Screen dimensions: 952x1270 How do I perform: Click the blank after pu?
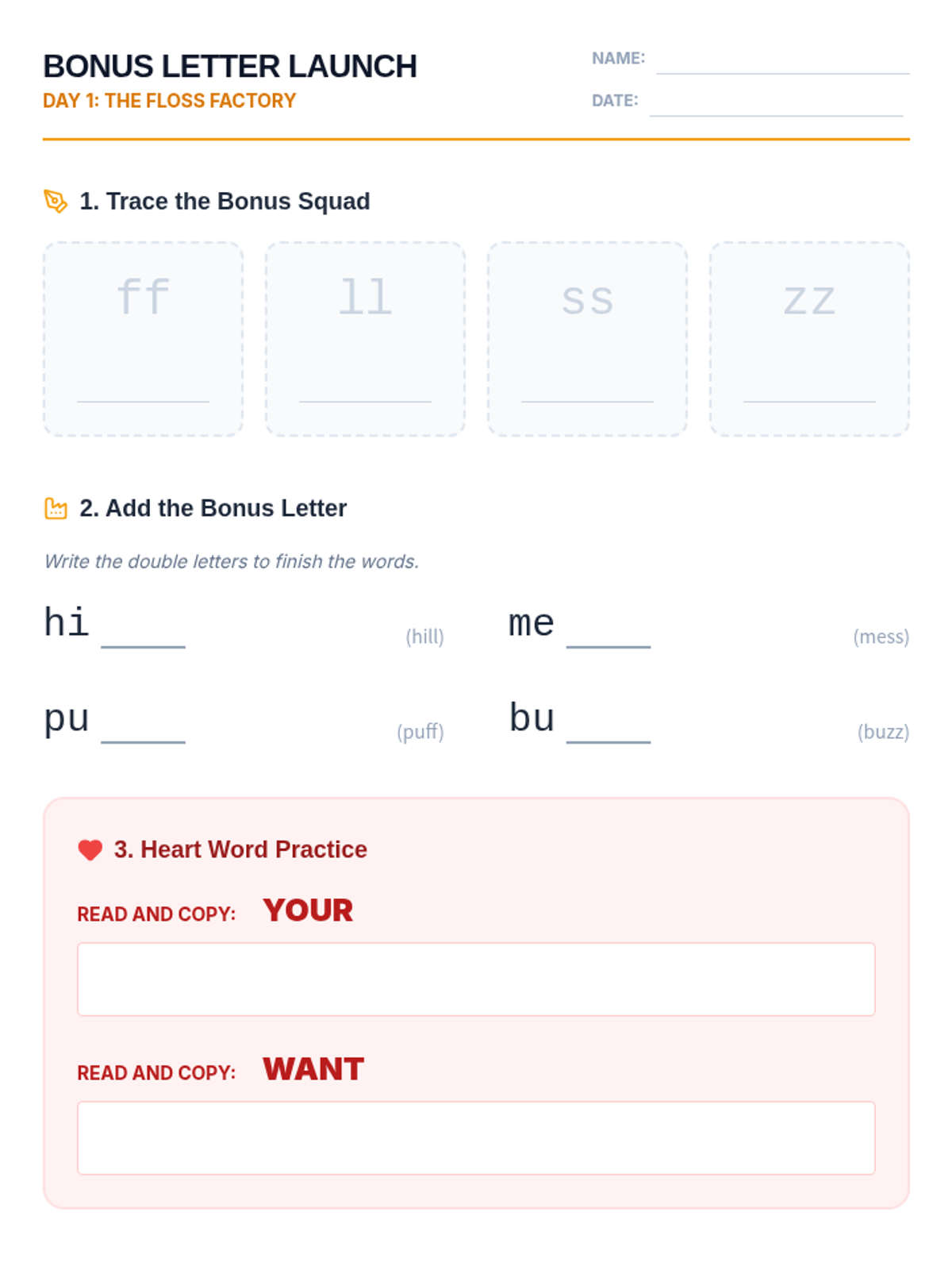[143, 727]
